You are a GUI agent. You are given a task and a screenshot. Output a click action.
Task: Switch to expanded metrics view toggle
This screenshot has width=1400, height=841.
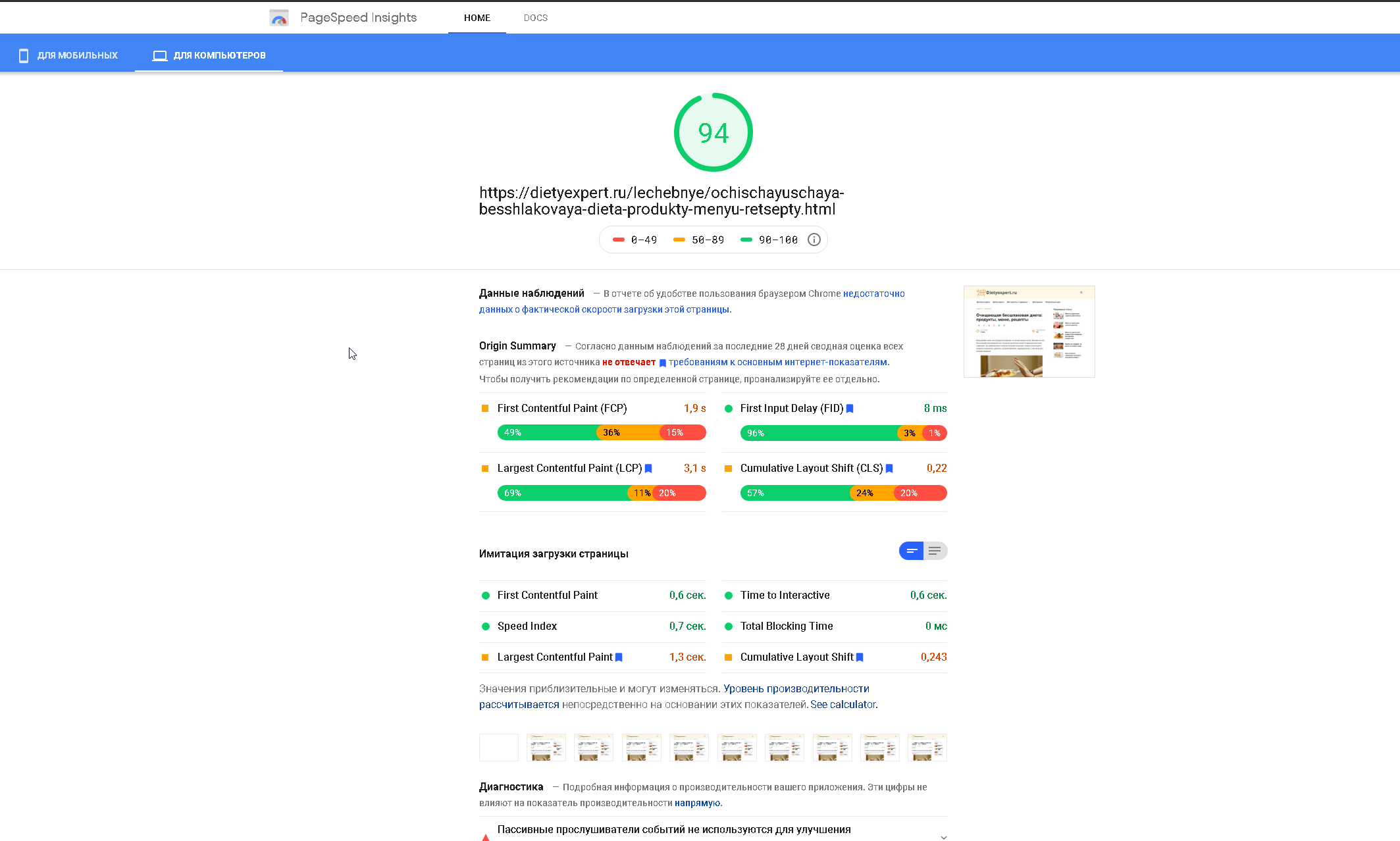(935, 551)
